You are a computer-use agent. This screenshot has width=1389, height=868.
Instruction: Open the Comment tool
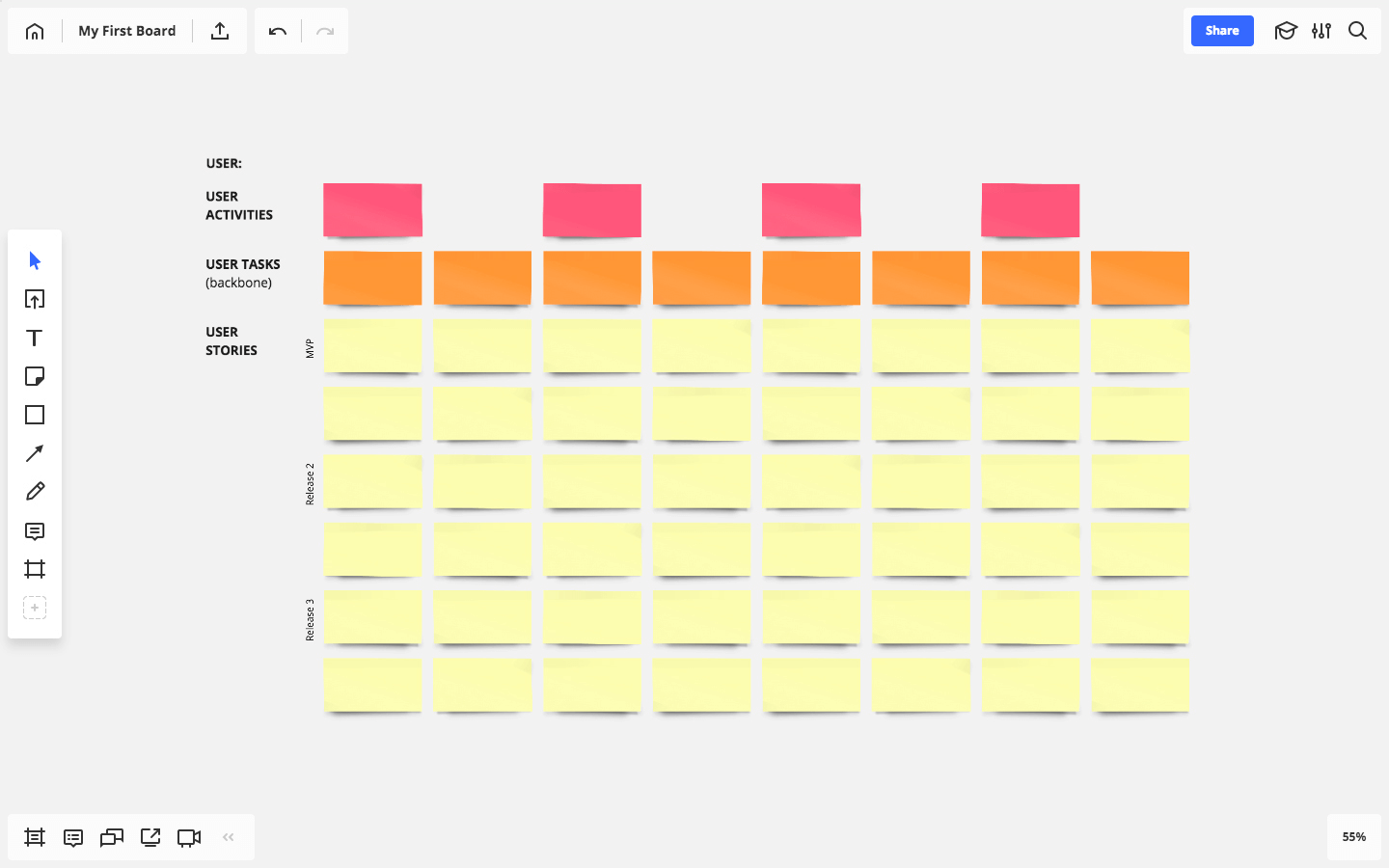35,531
